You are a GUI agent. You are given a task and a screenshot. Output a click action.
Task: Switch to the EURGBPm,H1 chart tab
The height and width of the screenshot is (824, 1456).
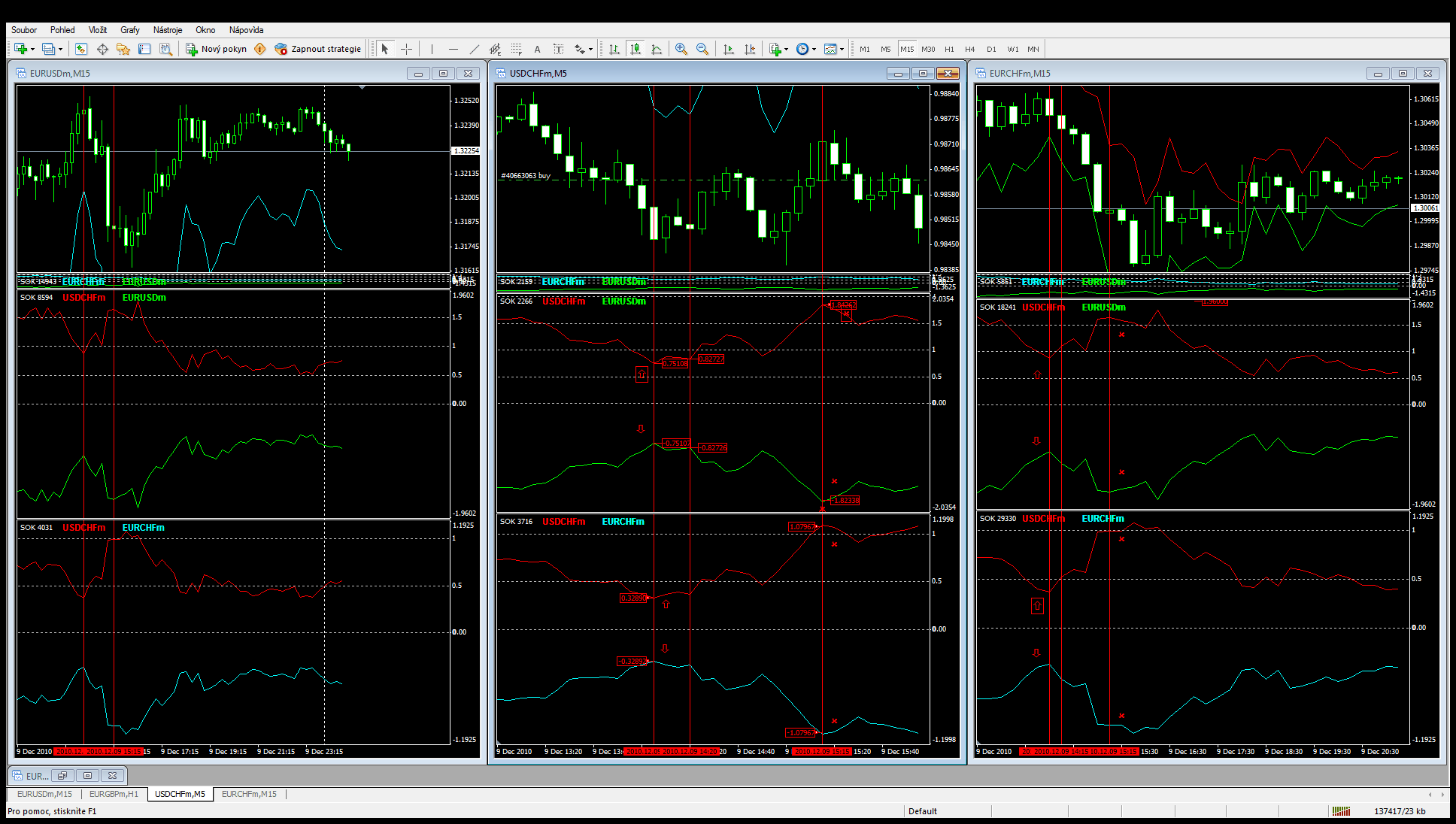[114, 794]
